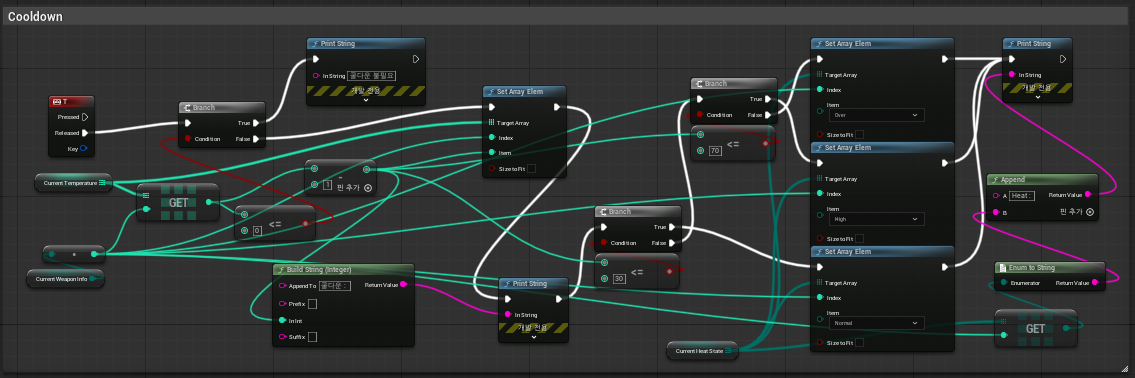Click the Index pin of the High Set Array Elem
The image size is (1135, 378).
[x=819, y=193]
